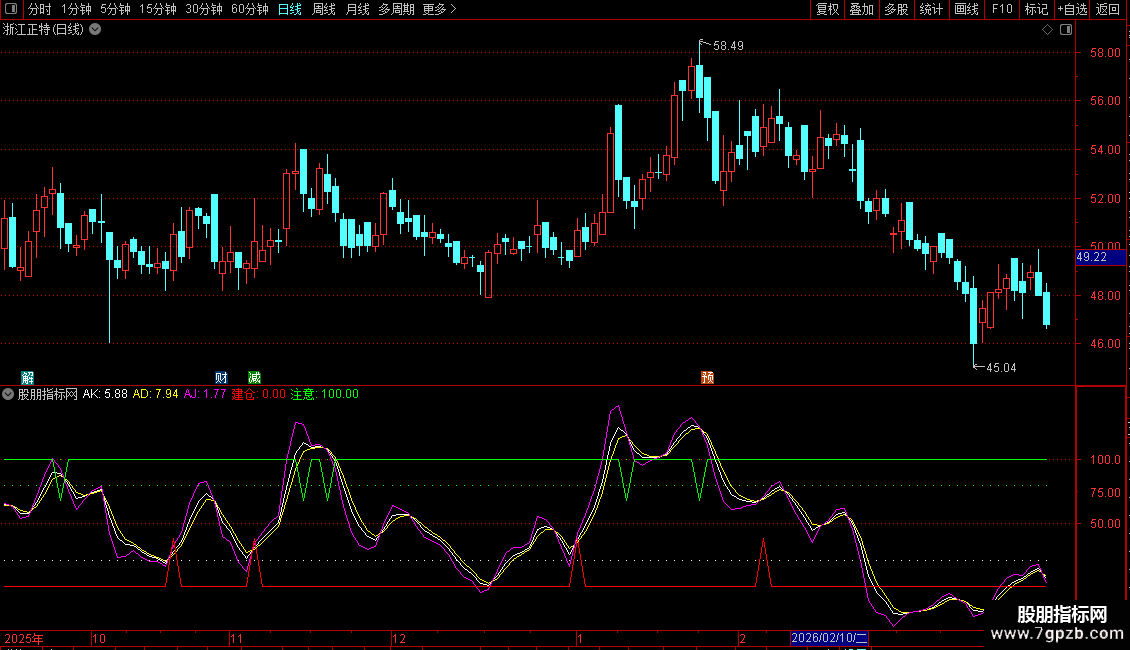1130x650 pixels.
Task: Click the 减 shareholder reduction marker
Action: pos(254,377)
